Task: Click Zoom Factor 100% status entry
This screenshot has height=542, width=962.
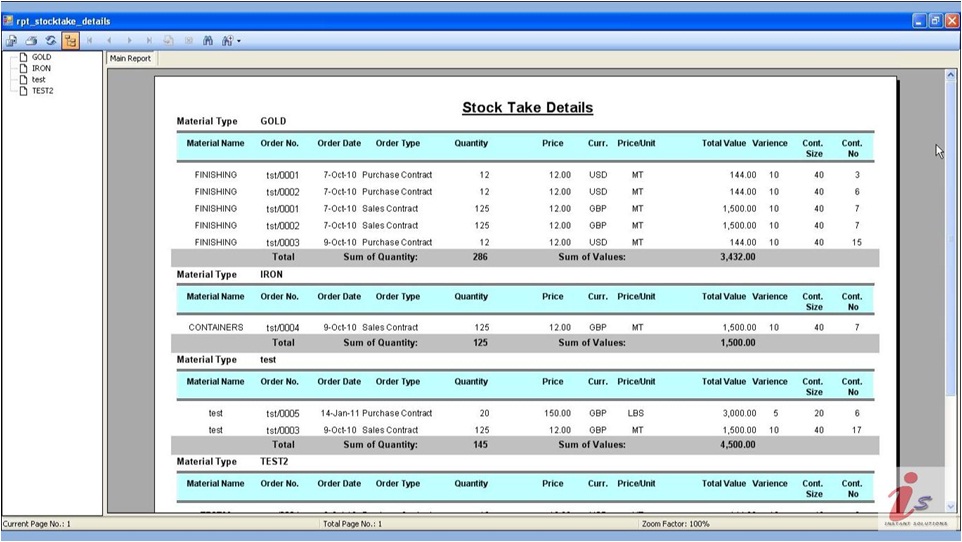Action: 675,524
